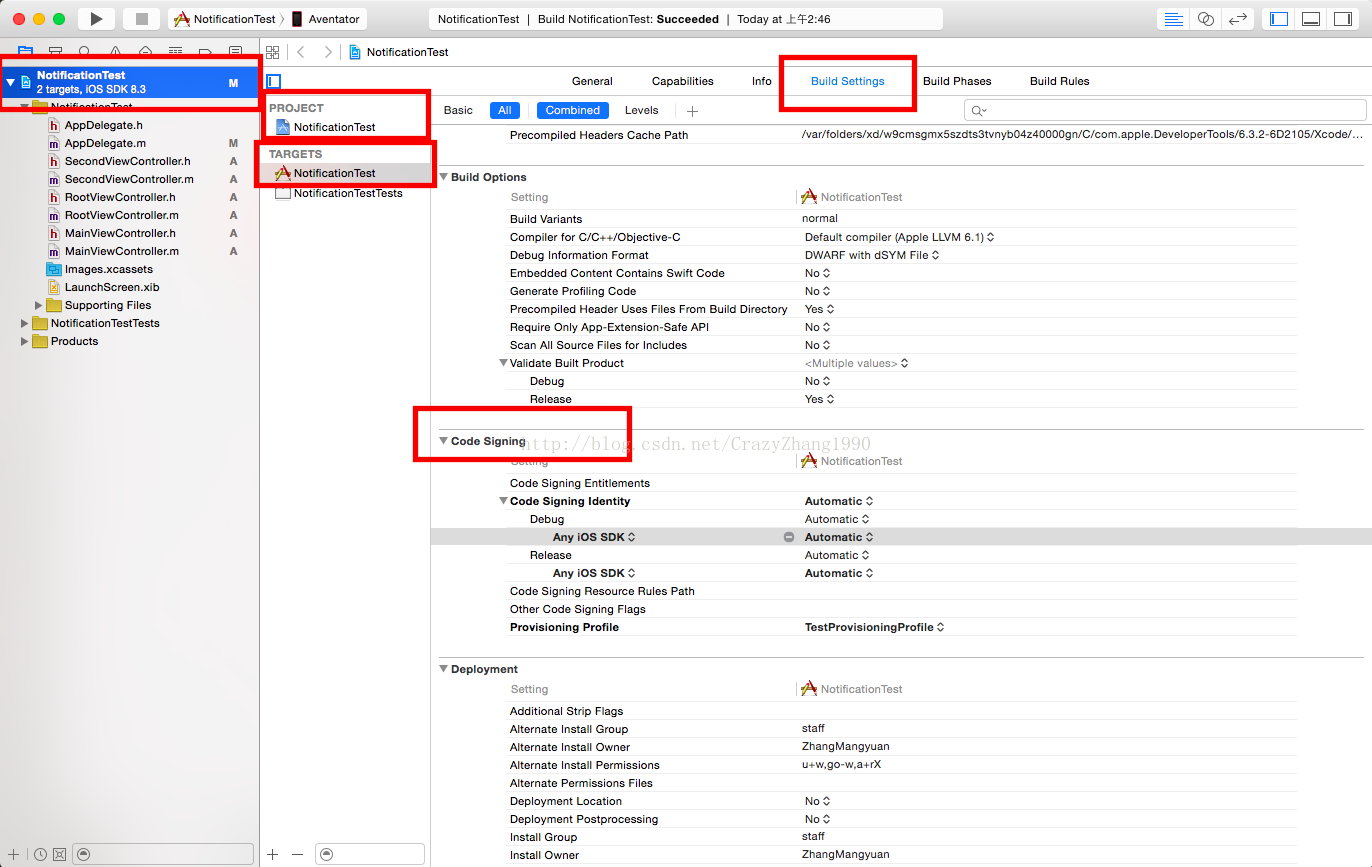Collapse the NotificationTest project root
Viewport: 1372px width, 867px height.
[x=10, y=82]
